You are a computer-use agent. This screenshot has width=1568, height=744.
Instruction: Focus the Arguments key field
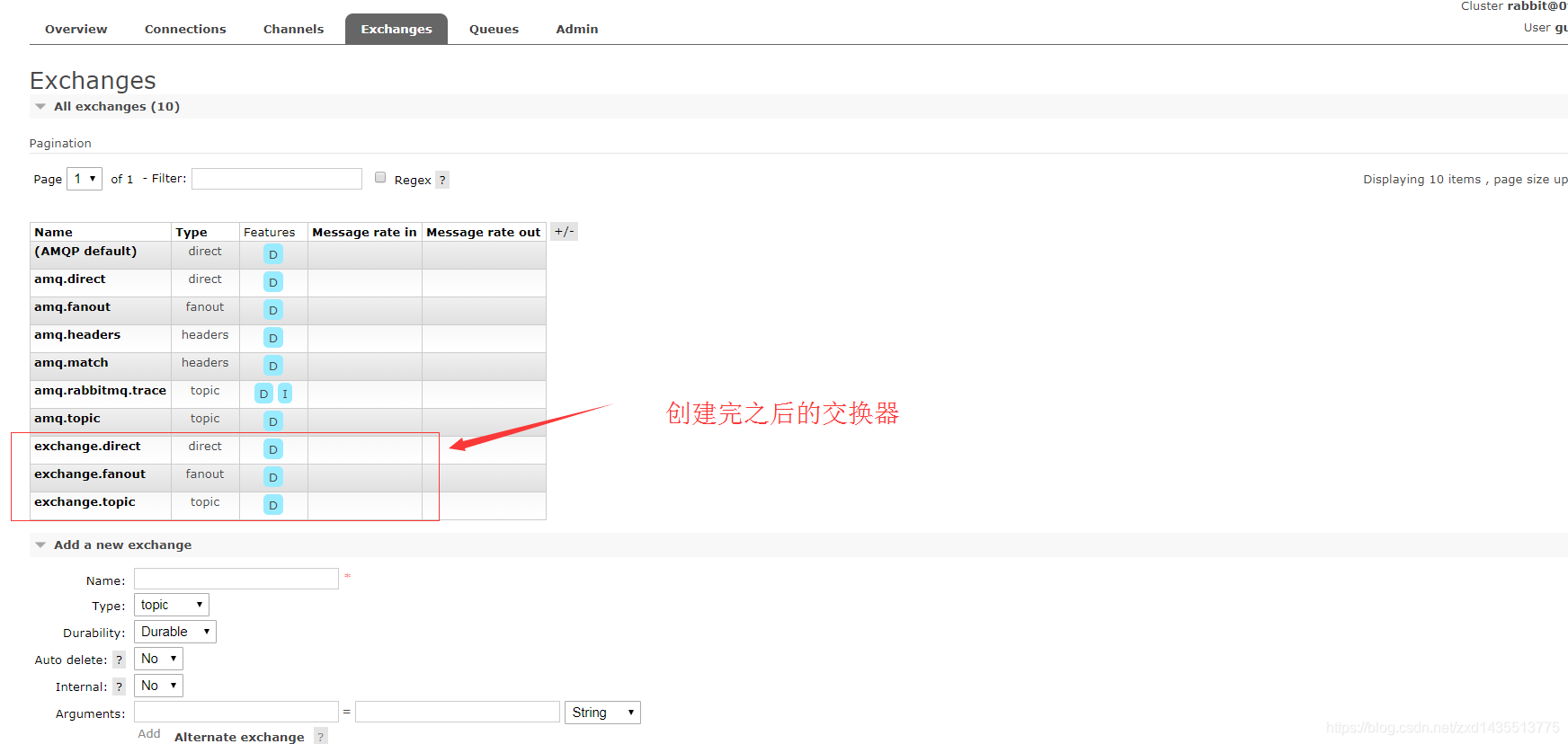(236, 712)
